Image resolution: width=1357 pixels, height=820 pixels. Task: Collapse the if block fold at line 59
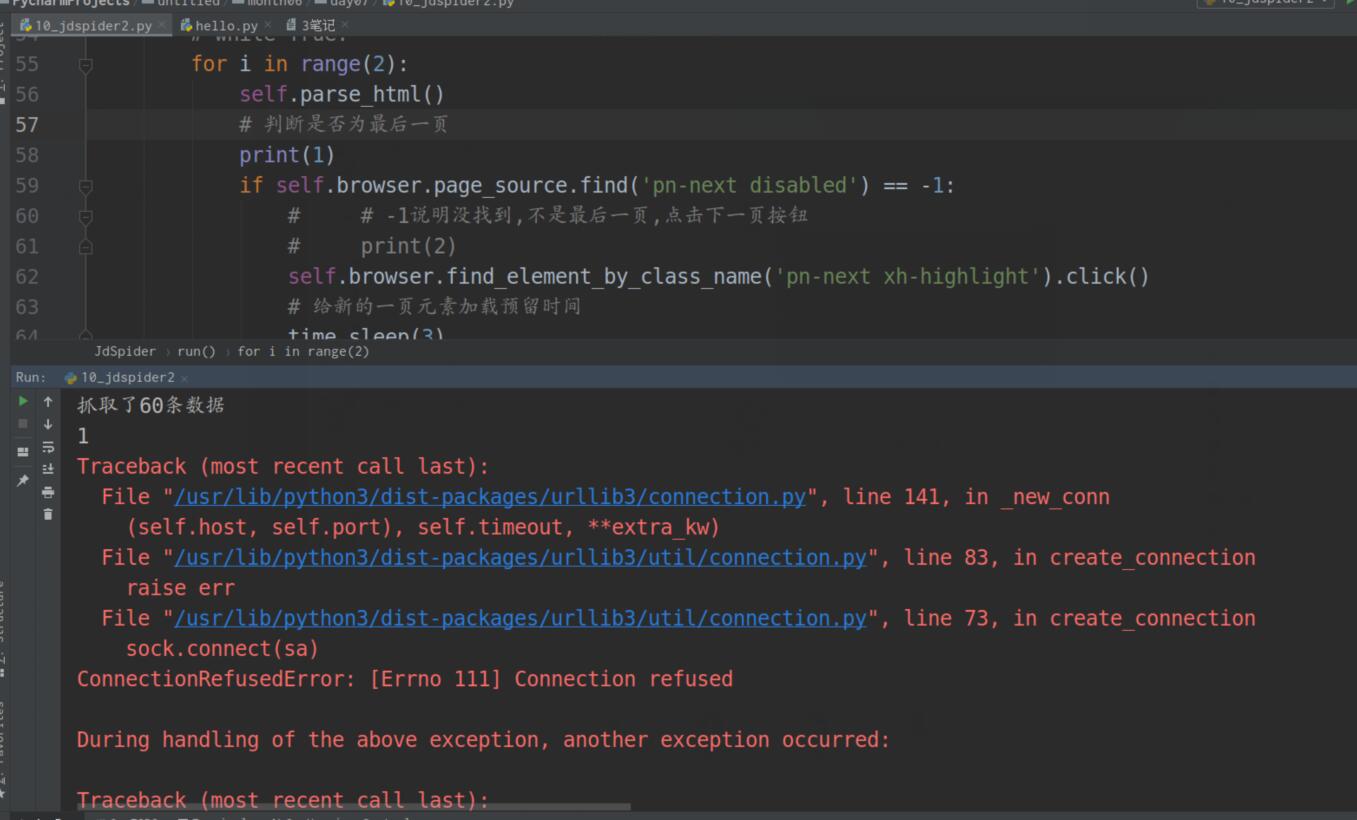[85, 186]
